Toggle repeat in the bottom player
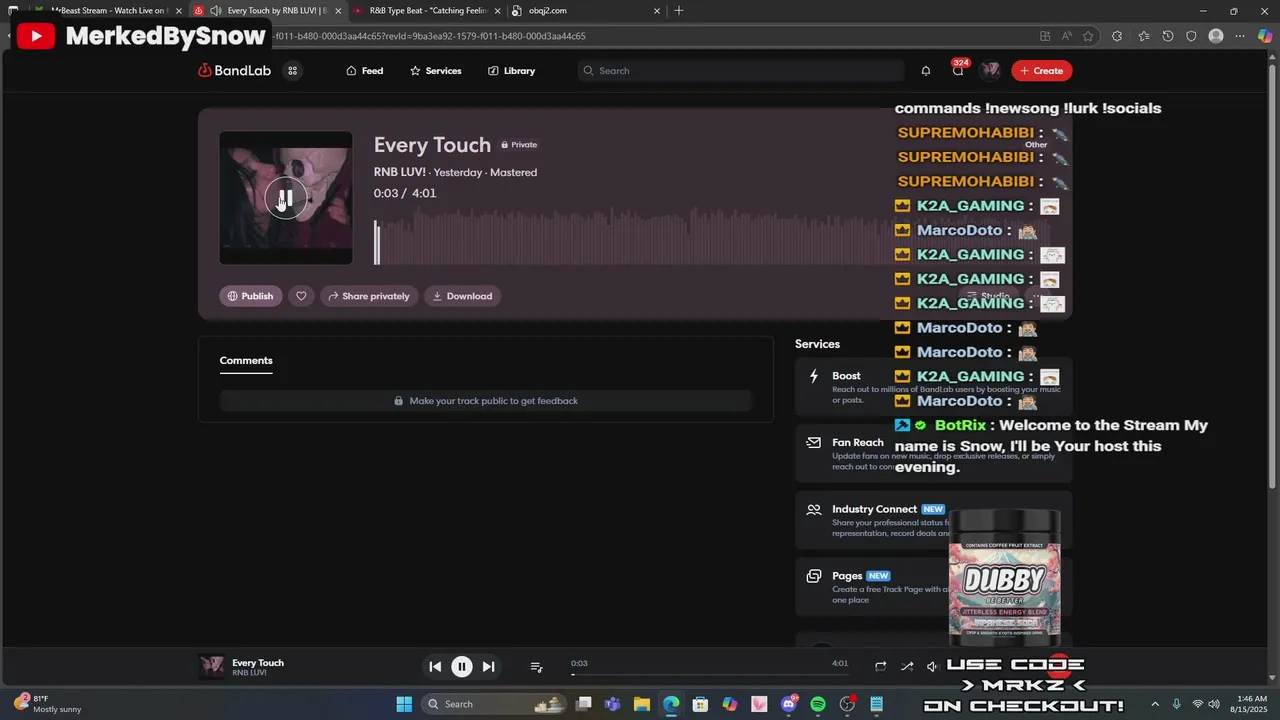Viewport: 1280px width, 720px height. pos(880,666)
